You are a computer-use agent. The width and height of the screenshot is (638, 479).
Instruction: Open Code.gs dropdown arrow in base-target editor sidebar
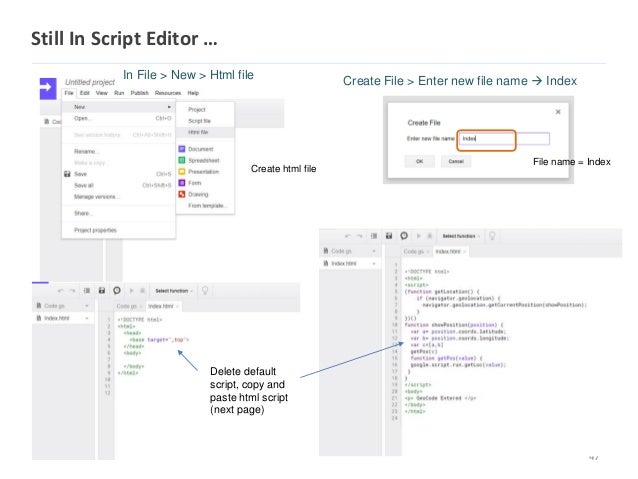[x=87, y=306]
